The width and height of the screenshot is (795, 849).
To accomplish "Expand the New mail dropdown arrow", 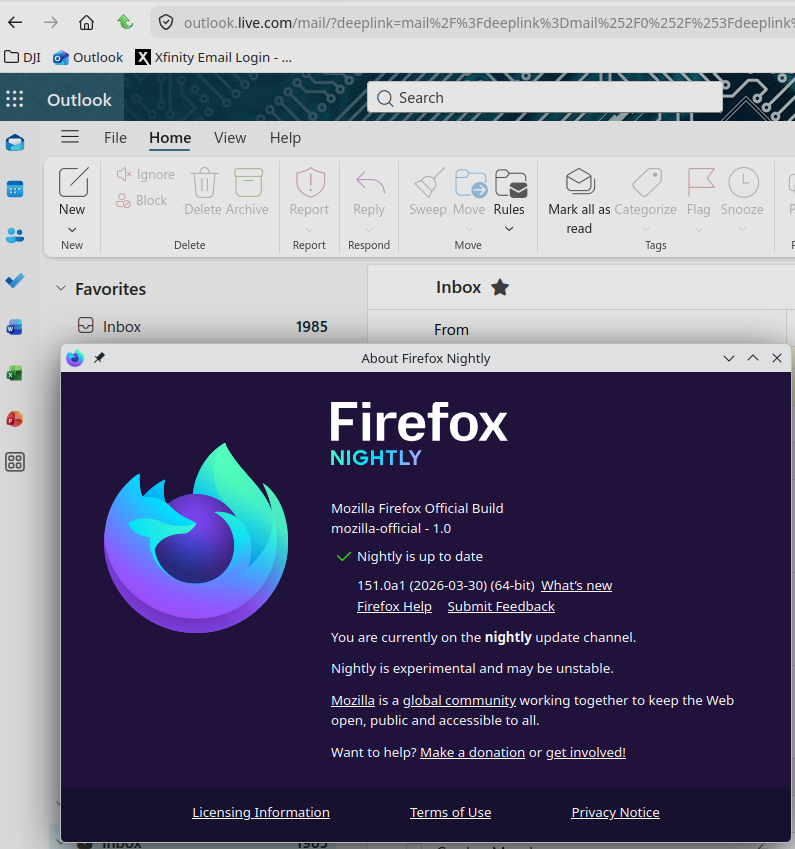I will point(72,229).
